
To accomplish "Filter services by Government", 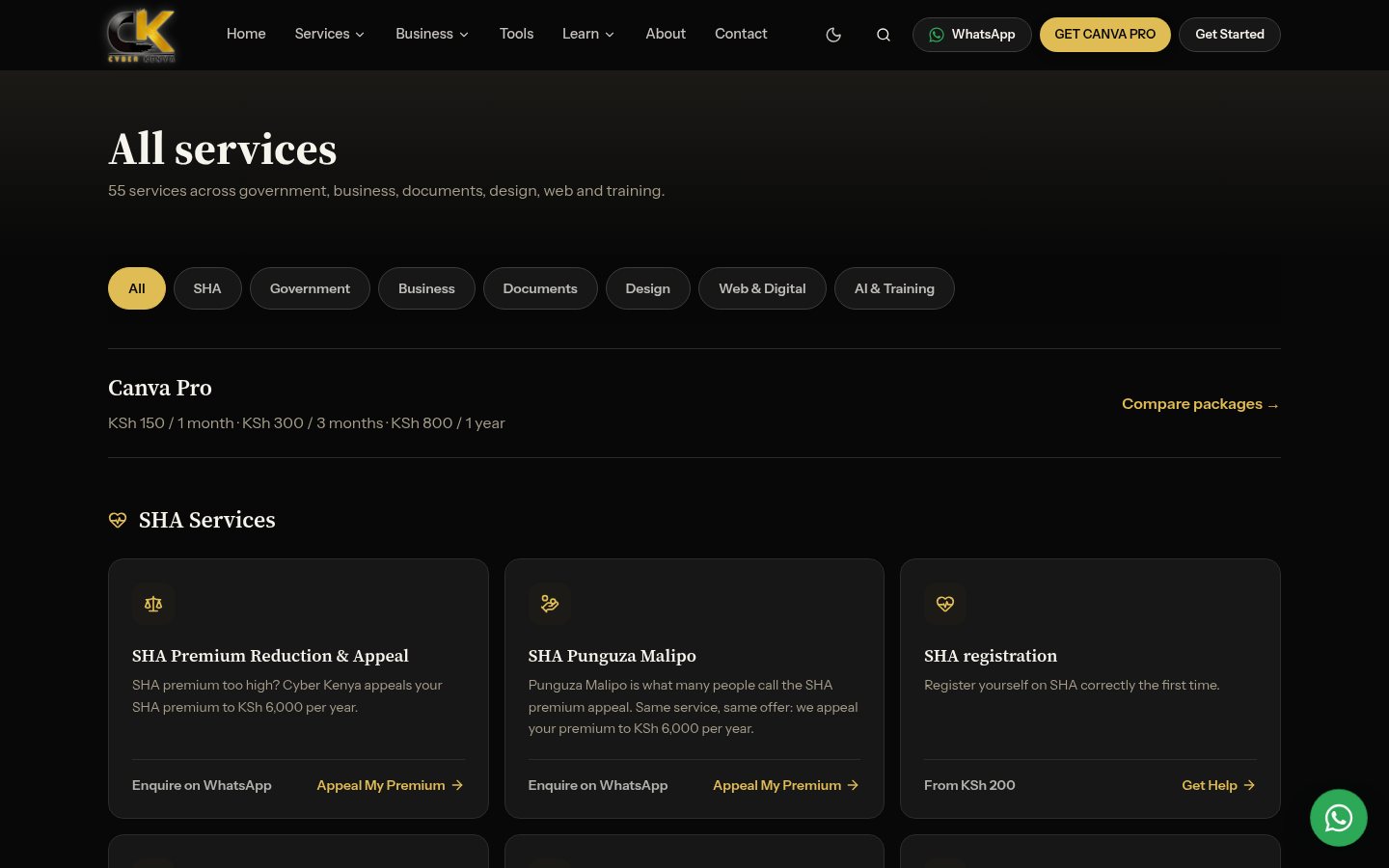I will click(310, 288).
